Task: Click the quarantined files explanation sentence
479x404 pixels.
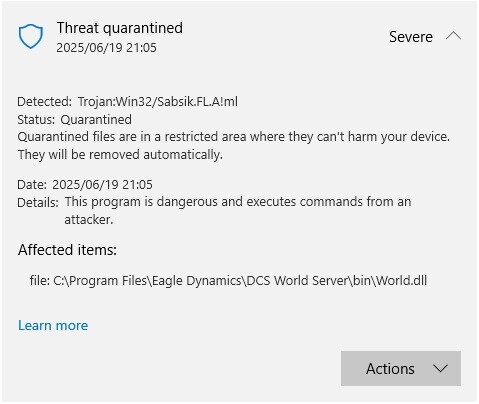Action: [234, 137]
